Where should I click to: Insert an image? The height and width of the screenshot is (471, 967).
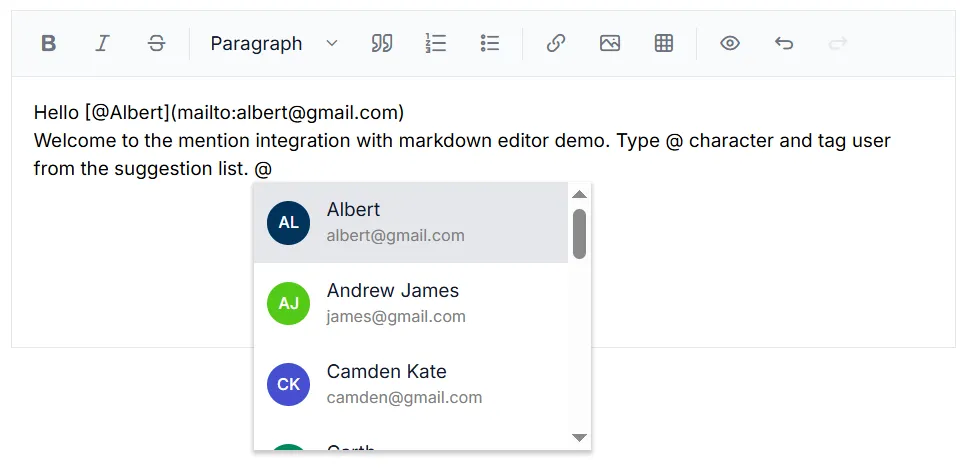pyautogui.click(x=610, y=43)
